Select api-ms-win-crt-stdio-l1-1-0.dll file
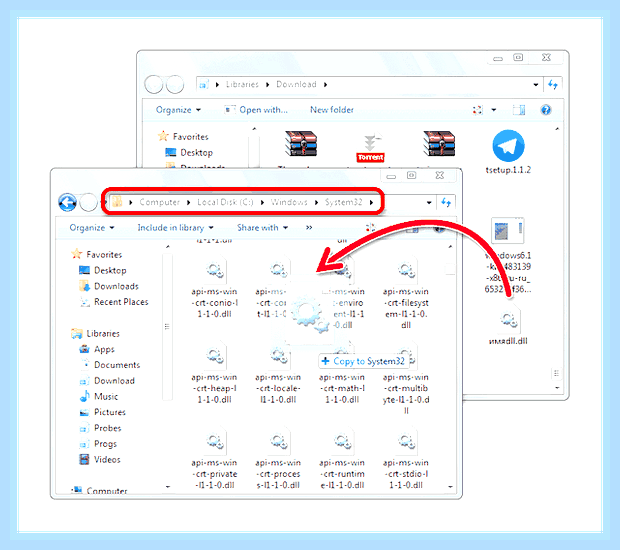Screen dimensions: 620x550 (x=406, y=459)
